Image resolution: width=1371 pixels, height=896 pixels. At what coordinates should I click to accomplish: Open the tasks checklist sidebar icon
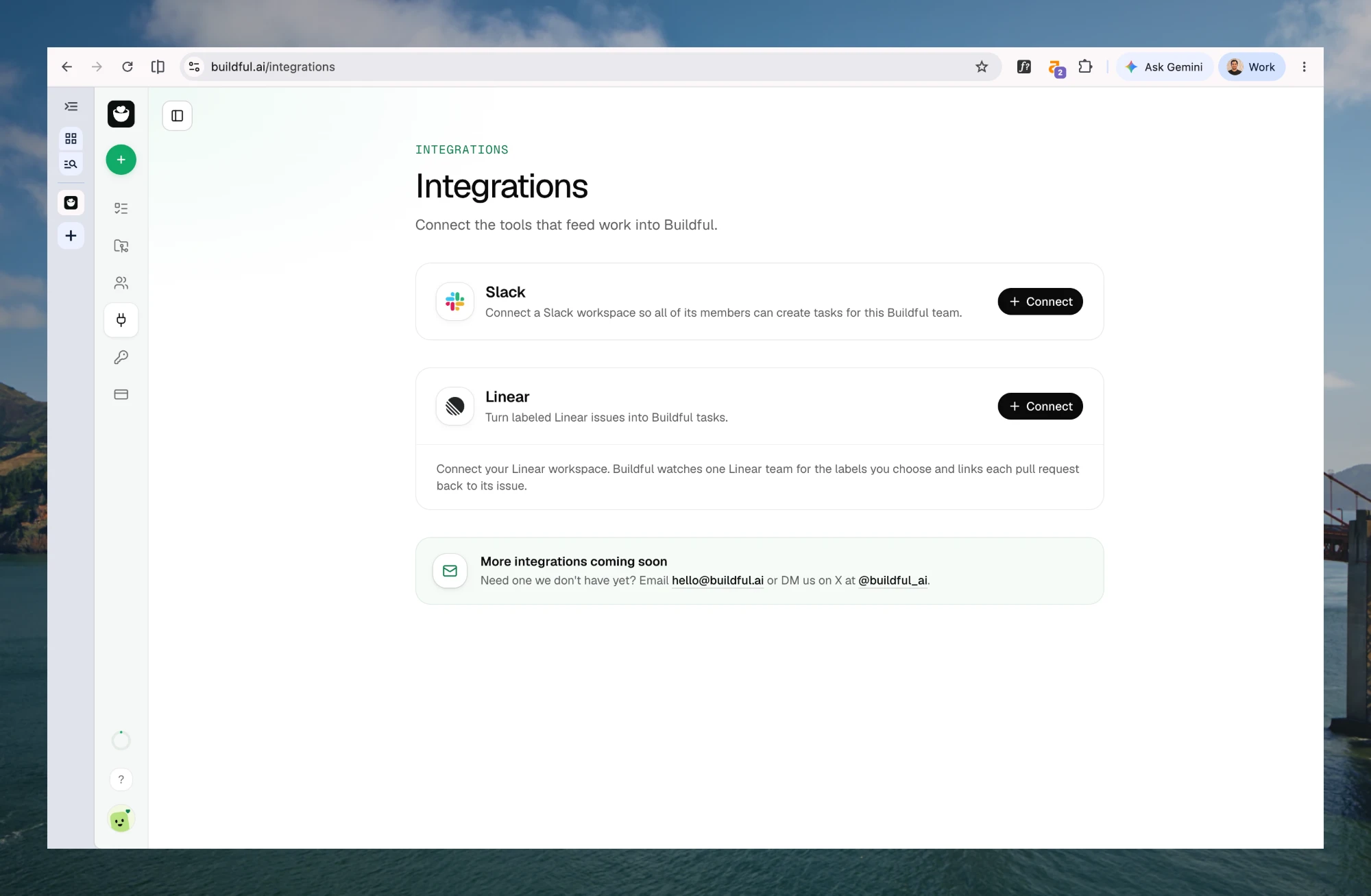click(x=121, y=208)
